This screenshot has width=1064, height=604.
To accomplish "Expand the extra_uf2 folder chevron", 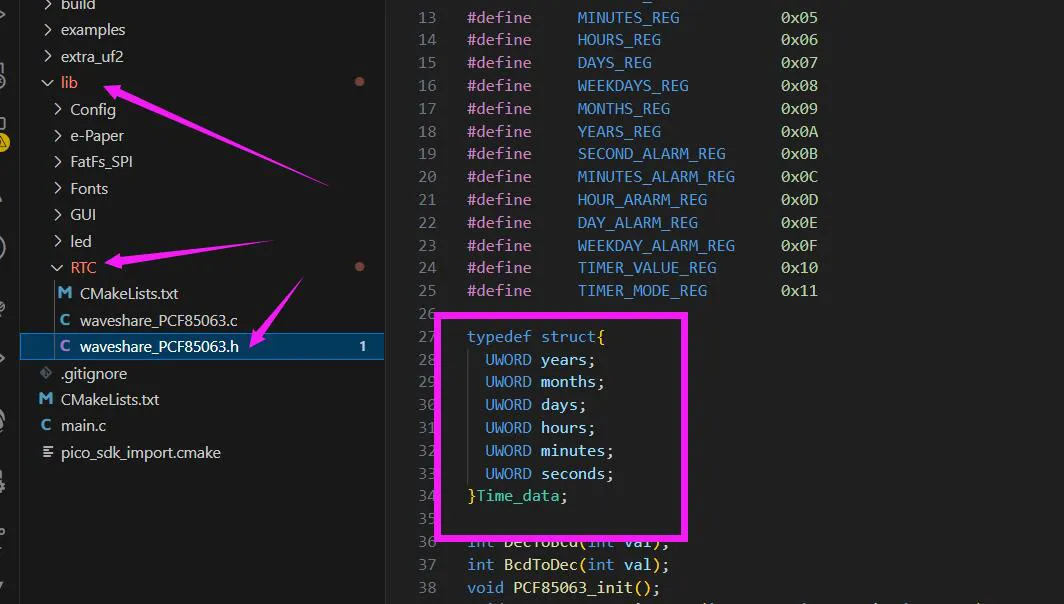I will 48,56.
